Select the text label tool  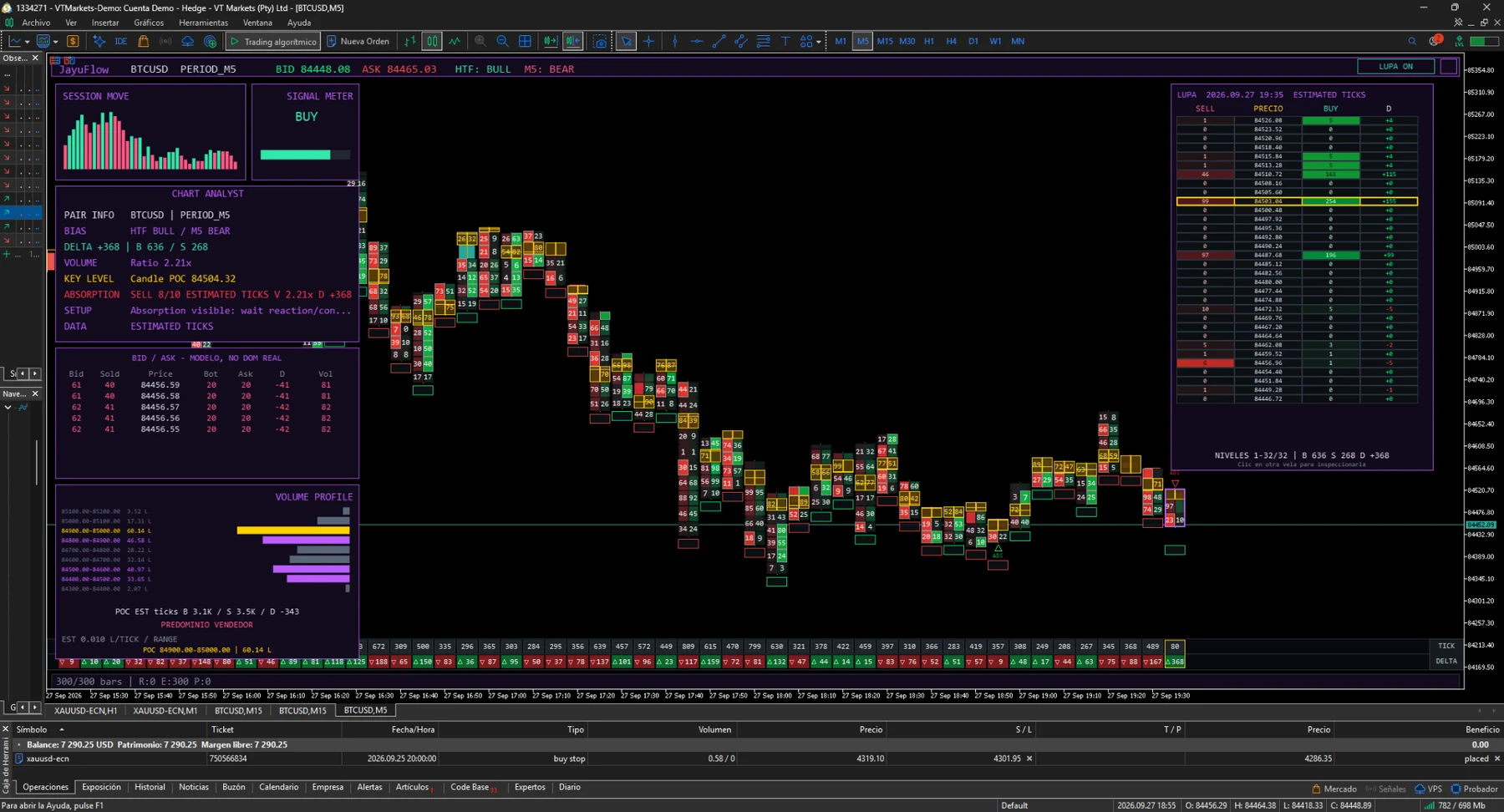(x=785, y=41)
